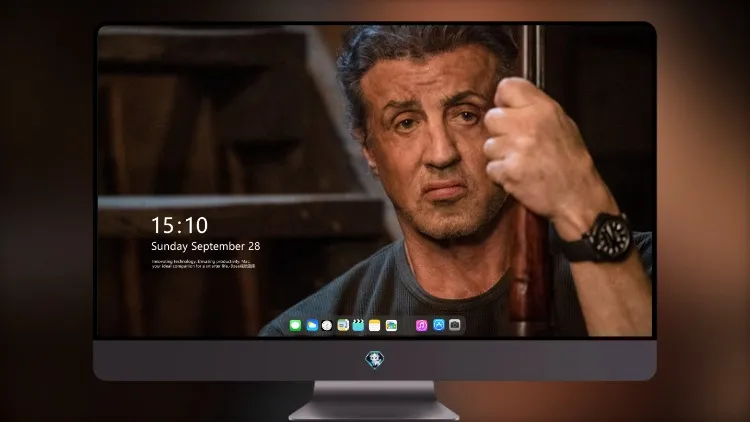Open the yellow Notes app in the dock
Image resolution: width=750 pixels, height=422 pixels.
(375, 325)
